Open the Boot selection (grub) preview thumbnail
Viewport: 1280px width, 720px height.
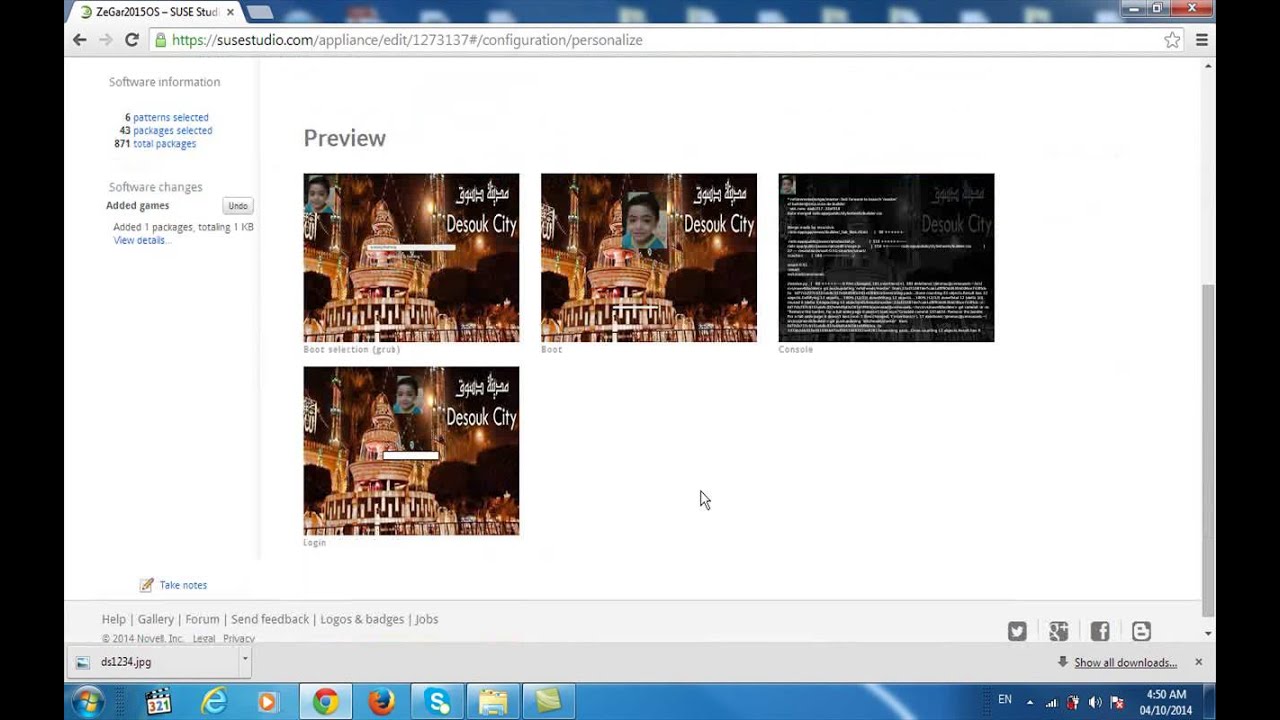coord(411,258)
